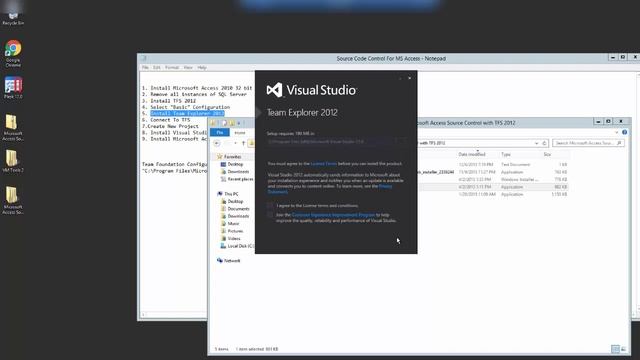This screenshot has height=360, width=640.
Task: Open Documents under This PC
Action: [238, 209]
